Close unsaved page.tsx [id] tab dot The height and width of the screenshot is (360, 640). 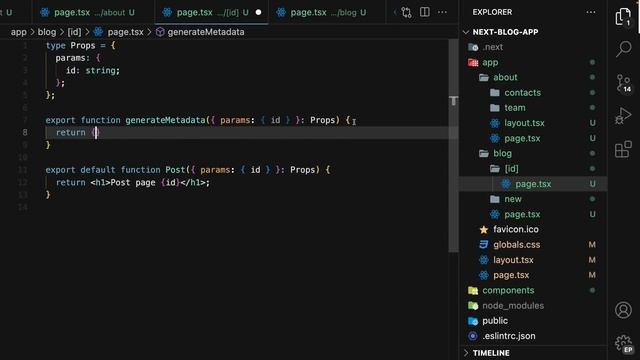(258, 12)
